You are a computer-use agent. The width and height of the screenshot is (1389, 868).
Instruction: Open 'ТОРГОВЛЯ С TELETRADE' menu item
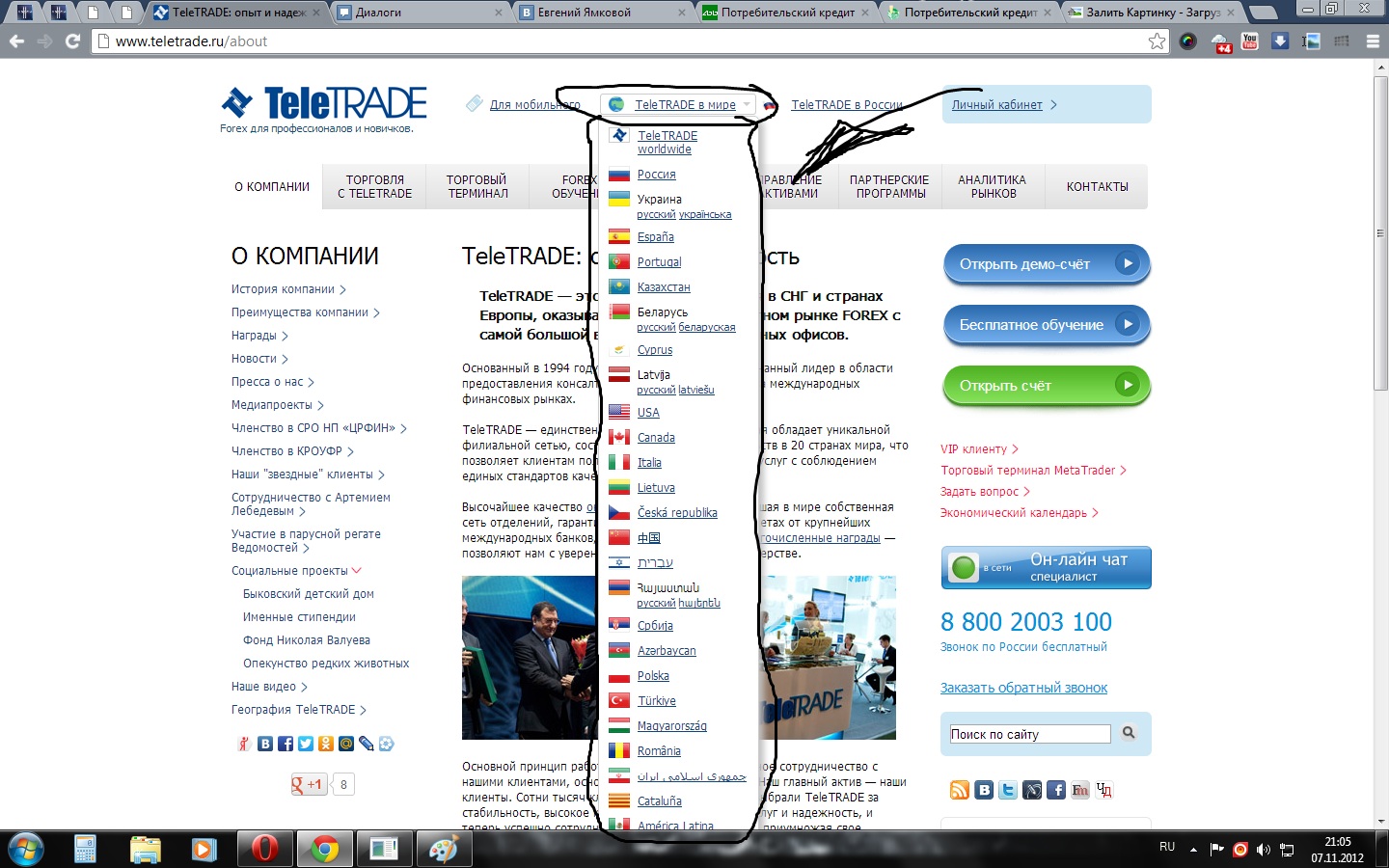point(374,186)
